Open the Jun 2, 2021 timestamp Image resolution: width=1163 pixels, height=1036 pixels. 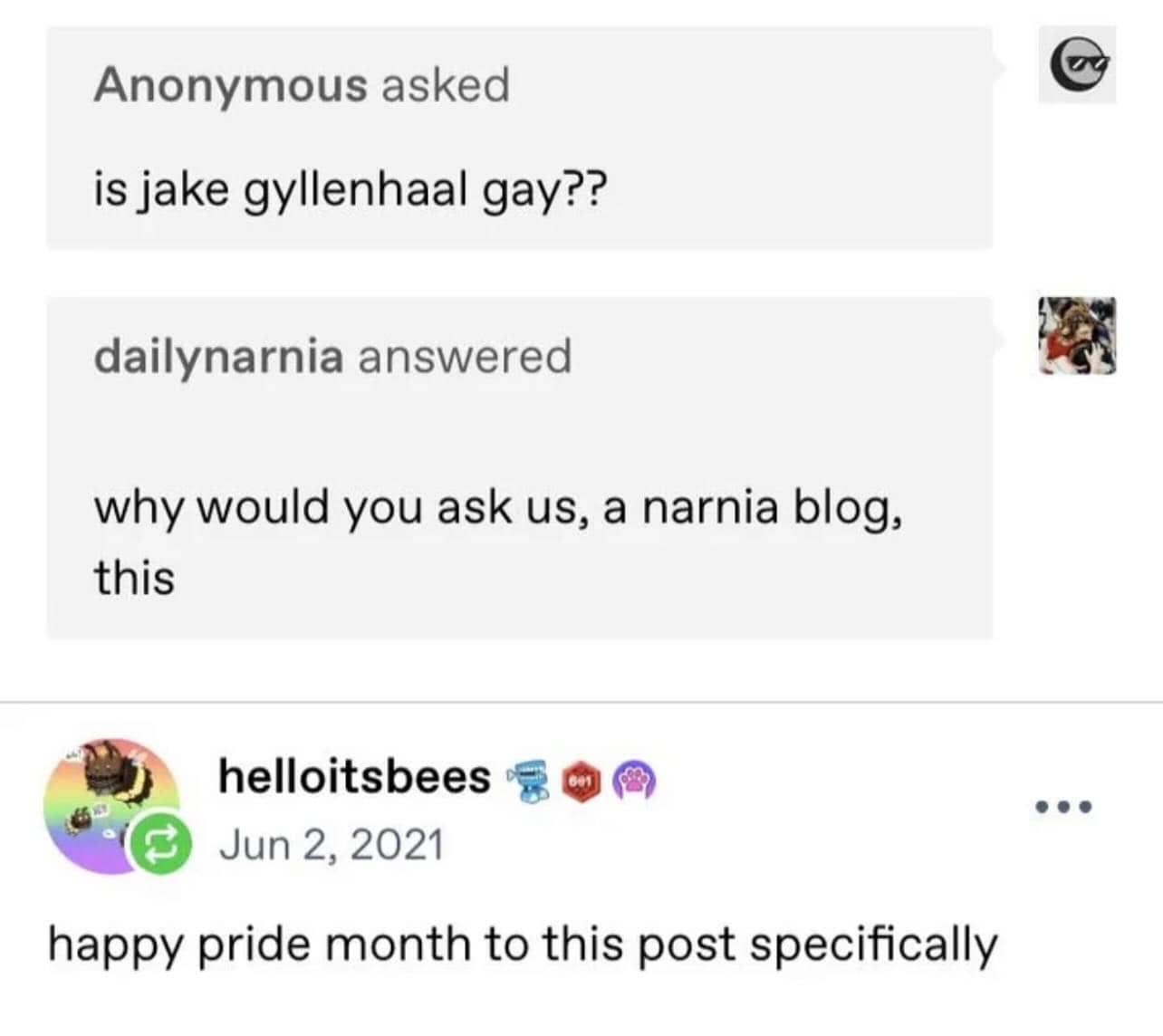click(x=332, y=845)
